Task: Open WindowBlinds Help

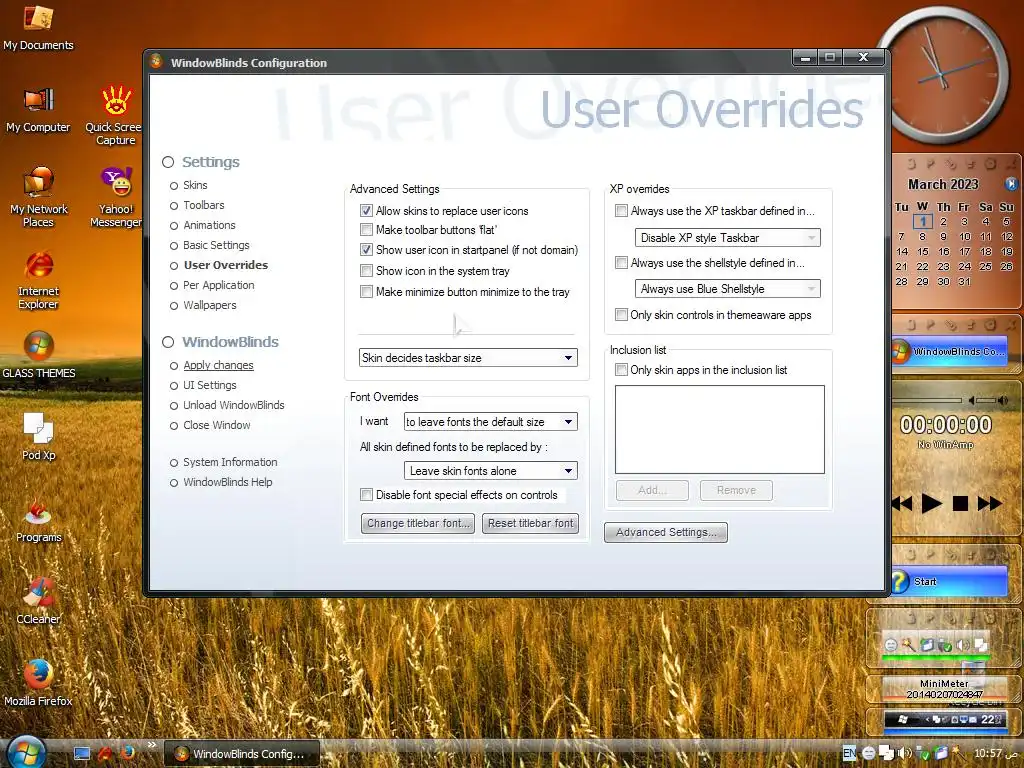Action: pos(227,482)
